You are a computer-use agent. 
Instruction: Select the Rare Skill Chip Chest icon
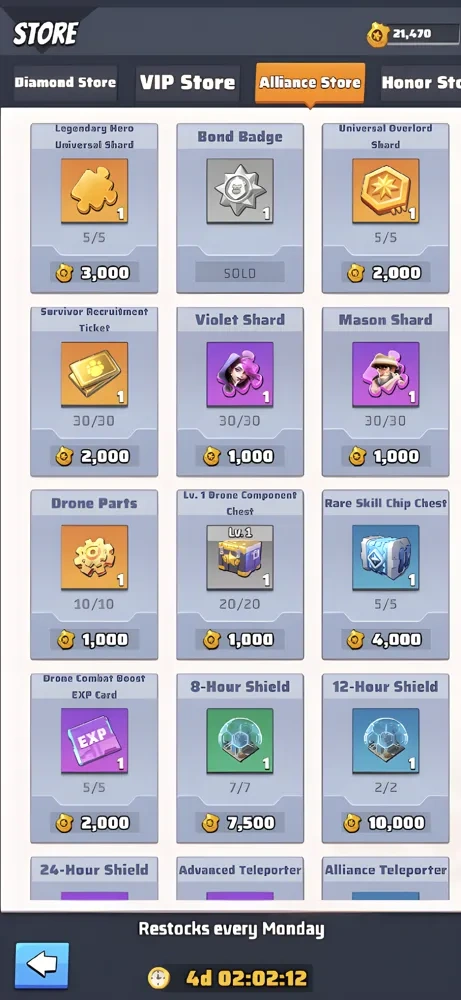pyautogui.click(x=386, y=557)
